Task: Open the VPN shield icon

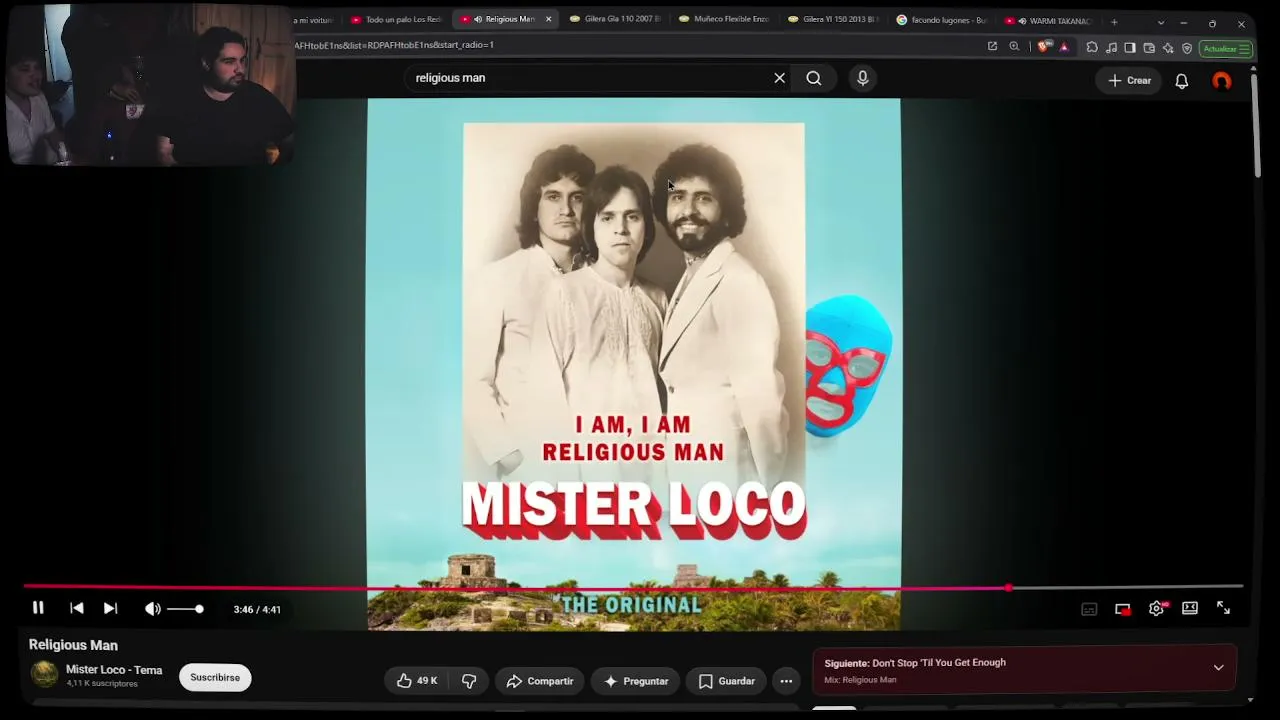Action: [1187, 47]
